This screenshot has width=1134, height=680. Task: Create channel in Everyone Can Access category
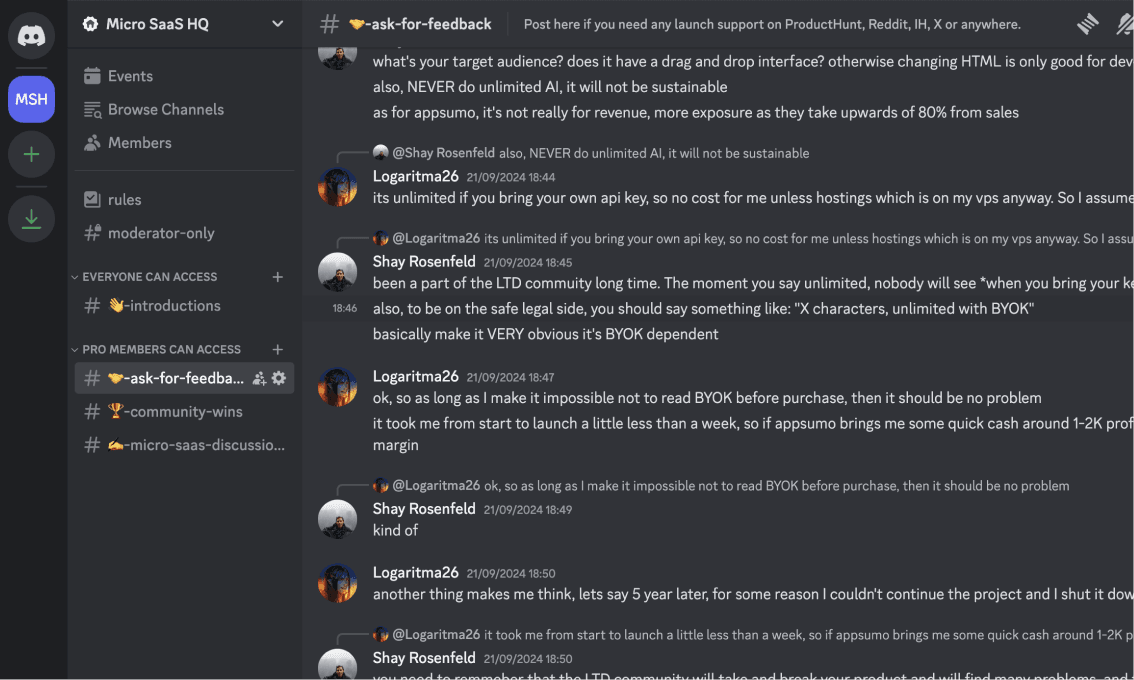tap(278, 277)
